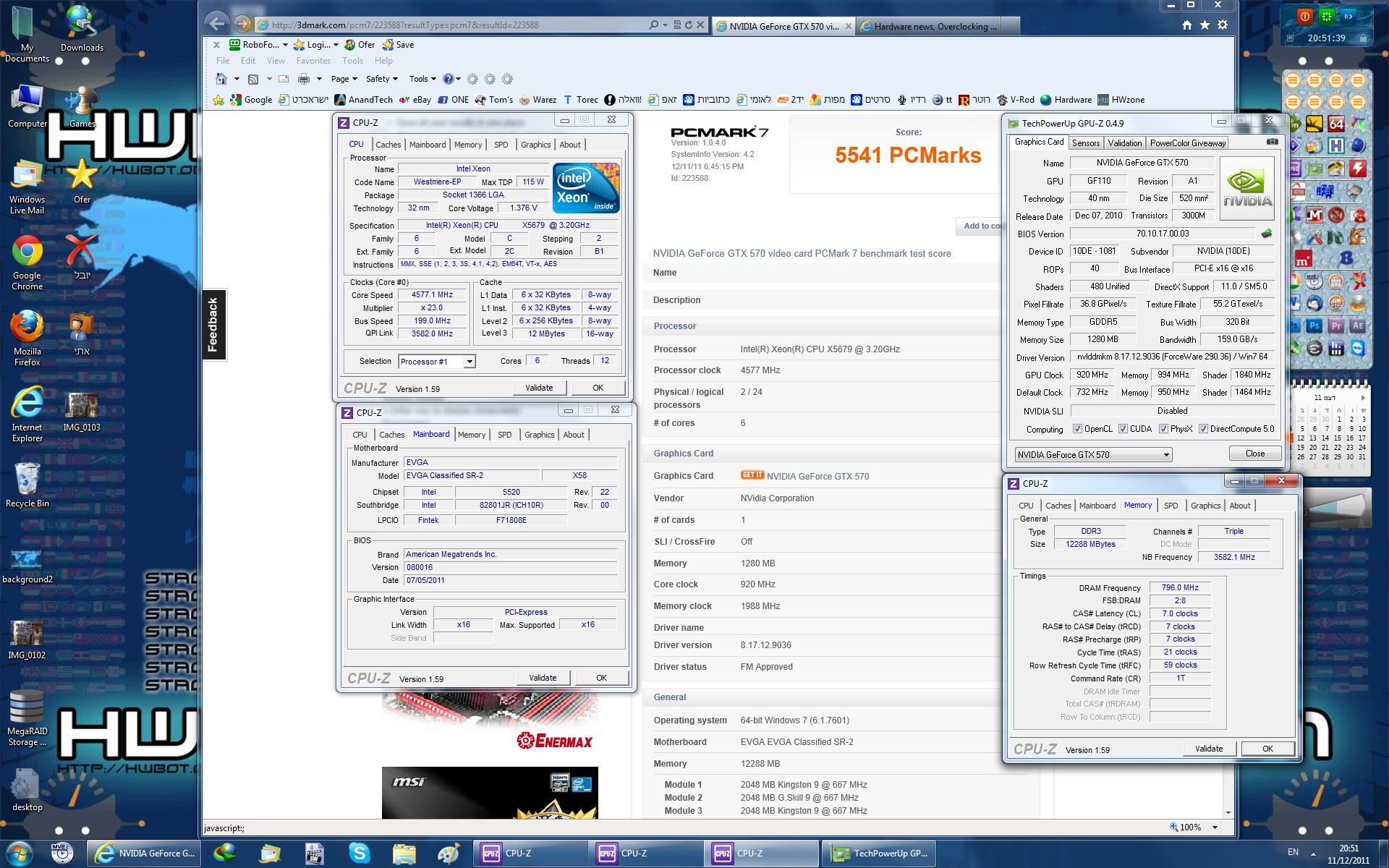Open IE Favorites menu

coord(313,61)
